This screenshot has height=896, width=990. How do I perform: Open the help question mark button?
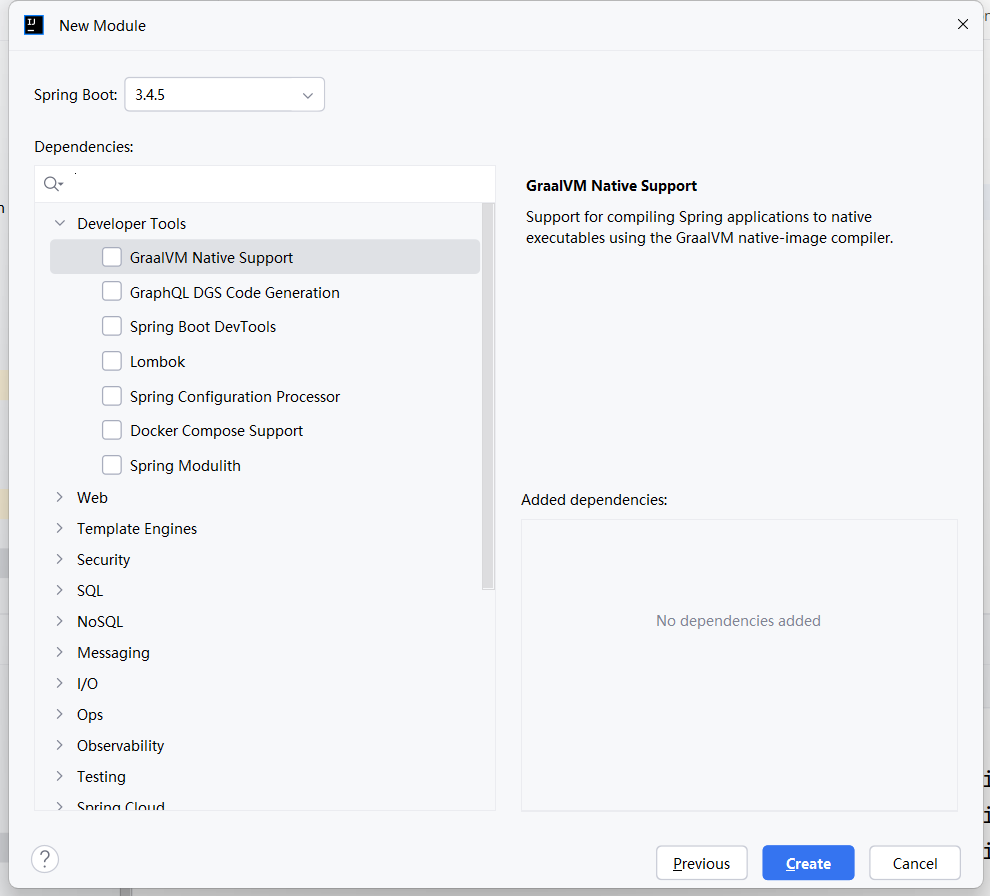click(x=45, y=859)
